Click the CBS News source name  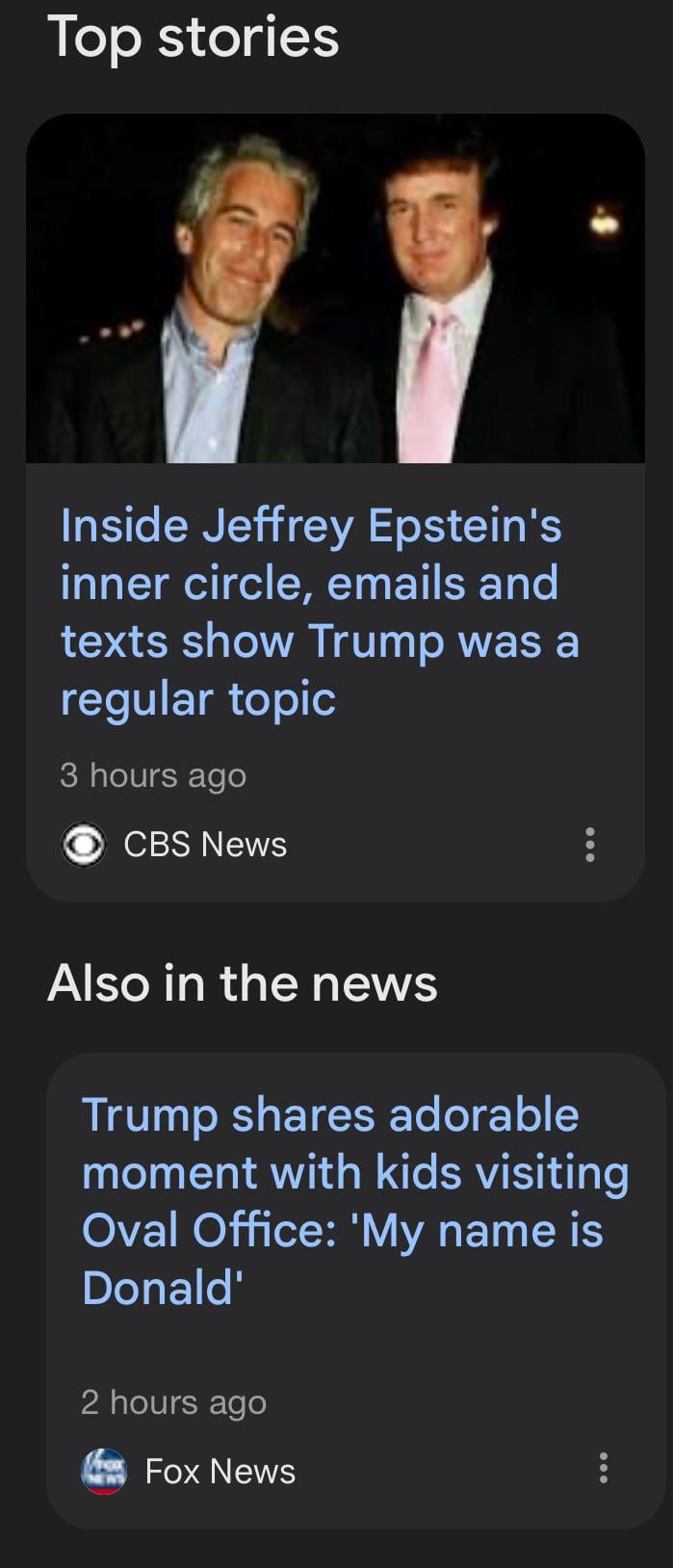click(x=205, y=845)
